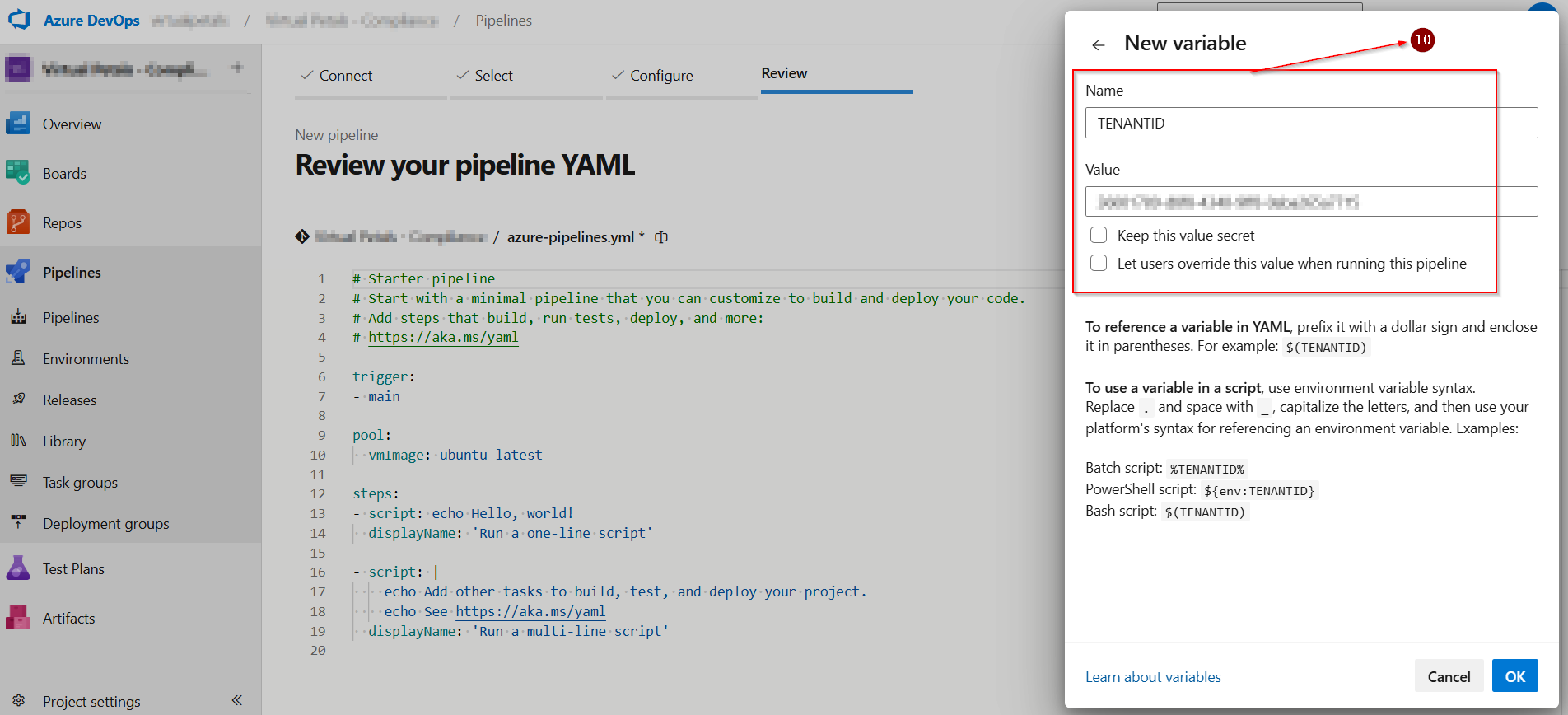
Task: Click Azure DevOps home link text
Action: click(x=91, y=21)
